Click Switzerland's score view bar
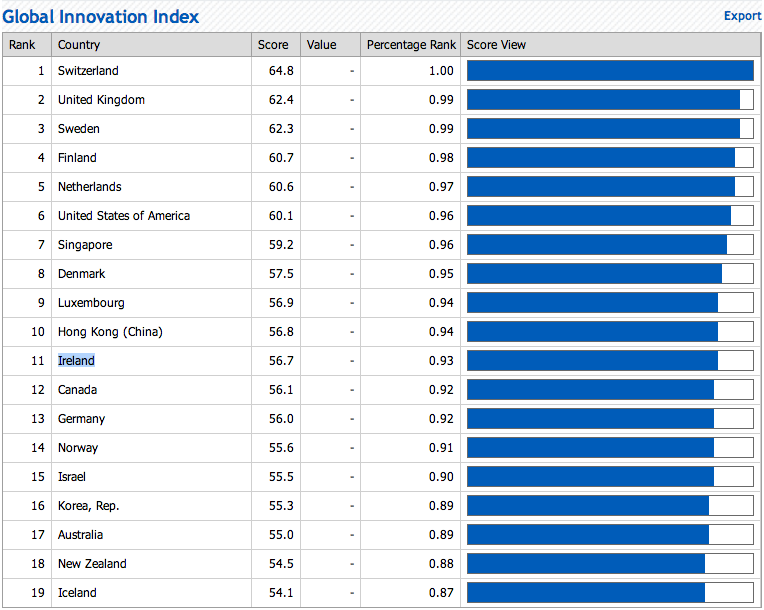764x610 pixels. click(x=610, y=71)
